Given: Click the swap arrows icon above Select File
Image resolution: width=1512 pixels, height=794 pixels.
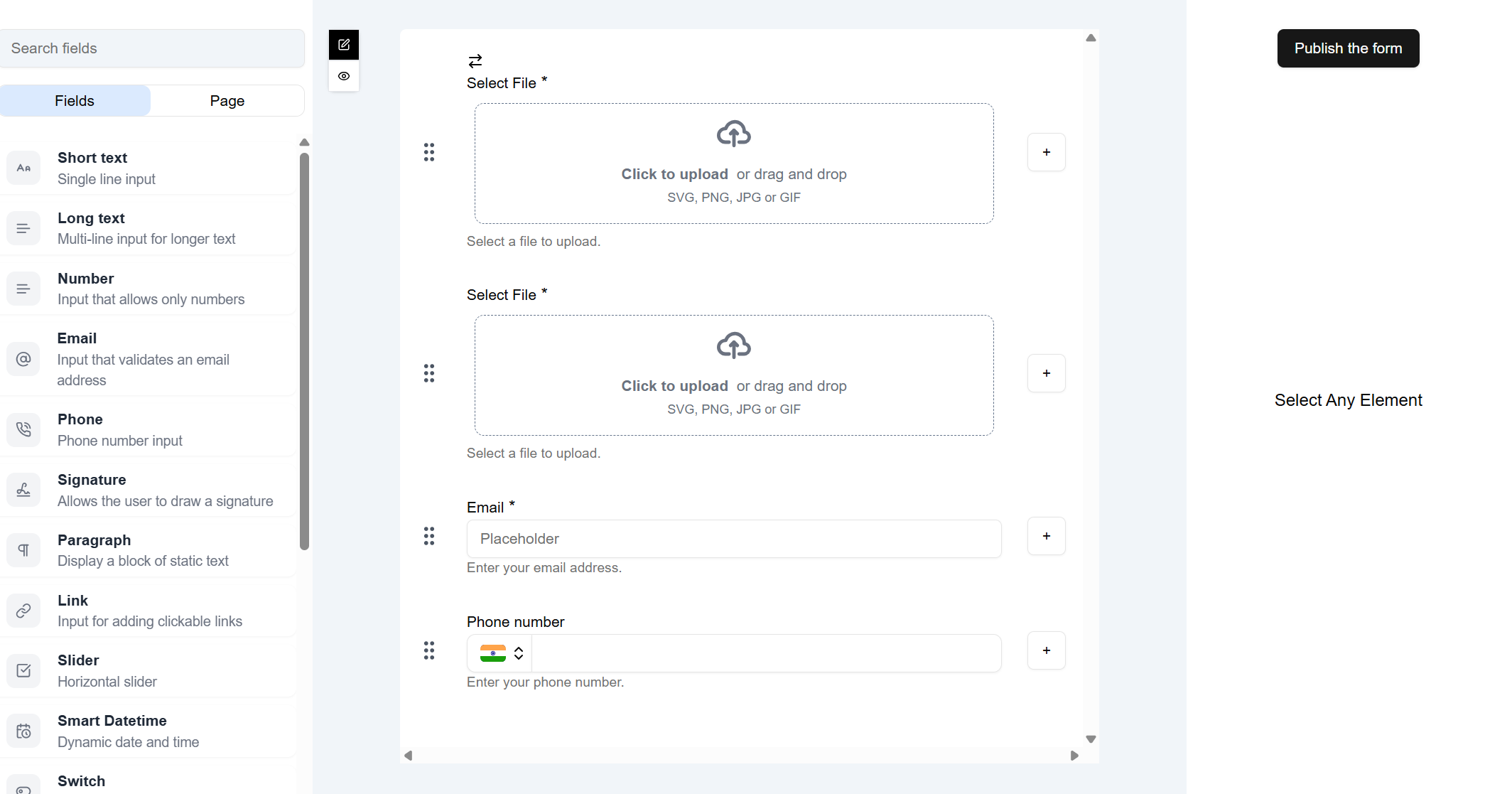Looking at the screenshot, I should [x=475, y=61].
